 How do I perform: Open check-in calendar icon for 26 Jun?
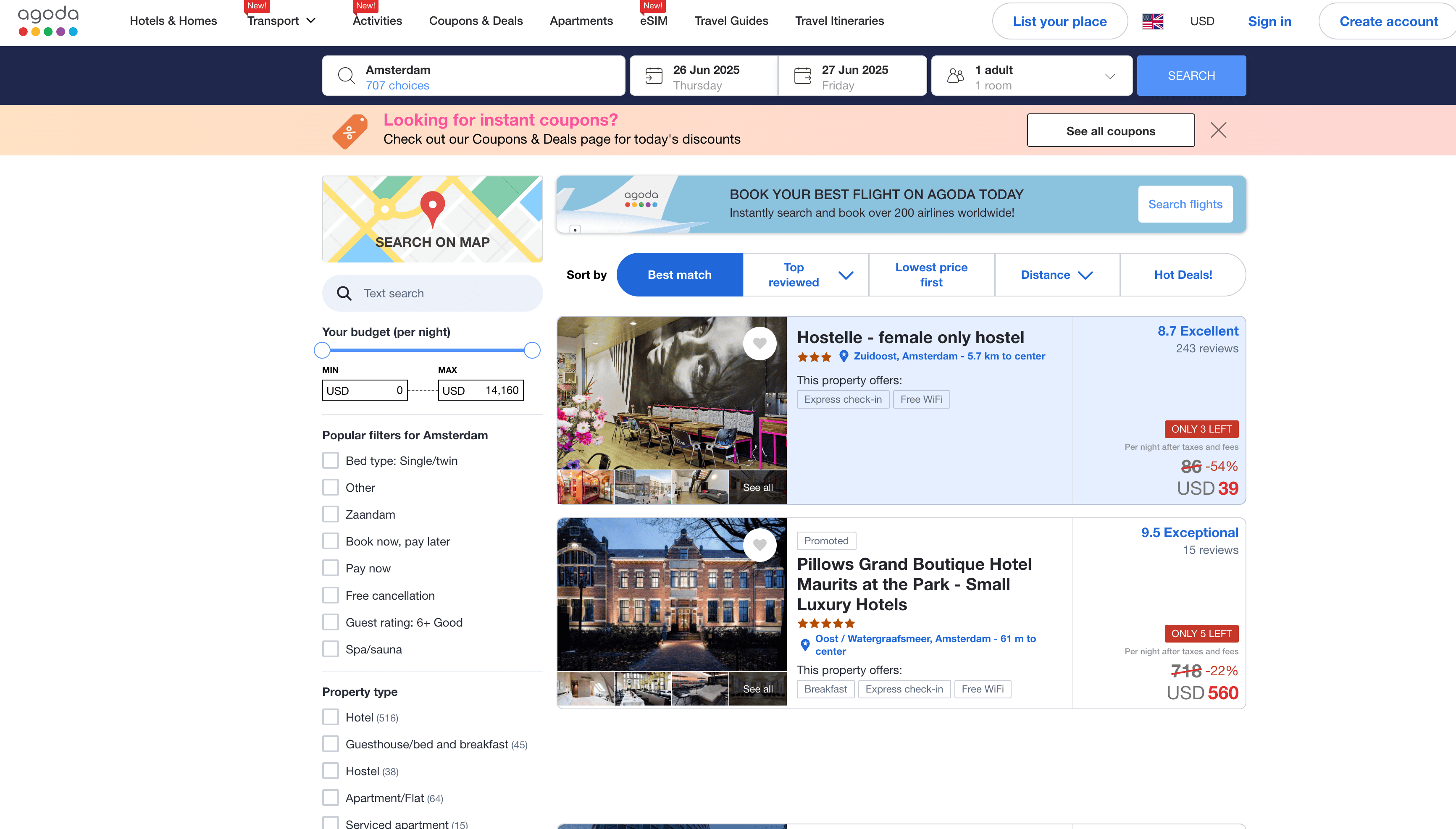tap(654, 76)
